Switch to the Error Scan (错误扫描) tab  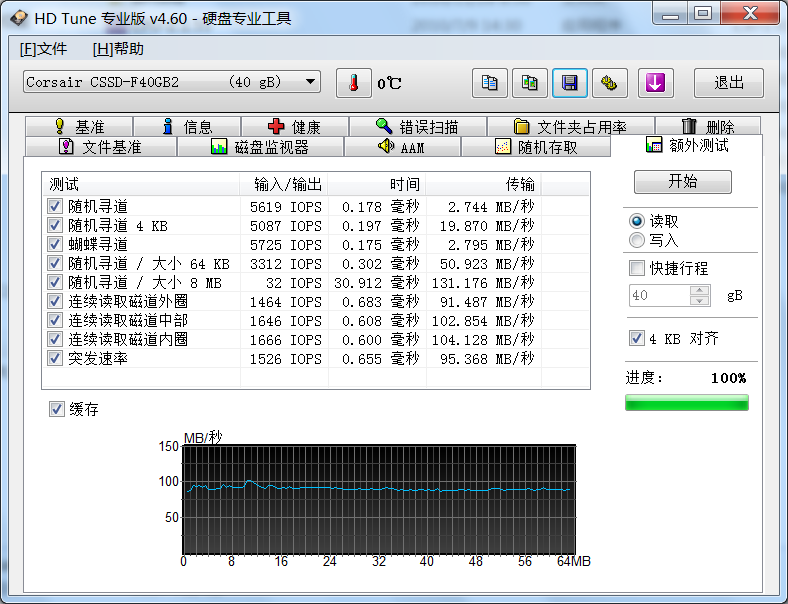pos(417,127)
